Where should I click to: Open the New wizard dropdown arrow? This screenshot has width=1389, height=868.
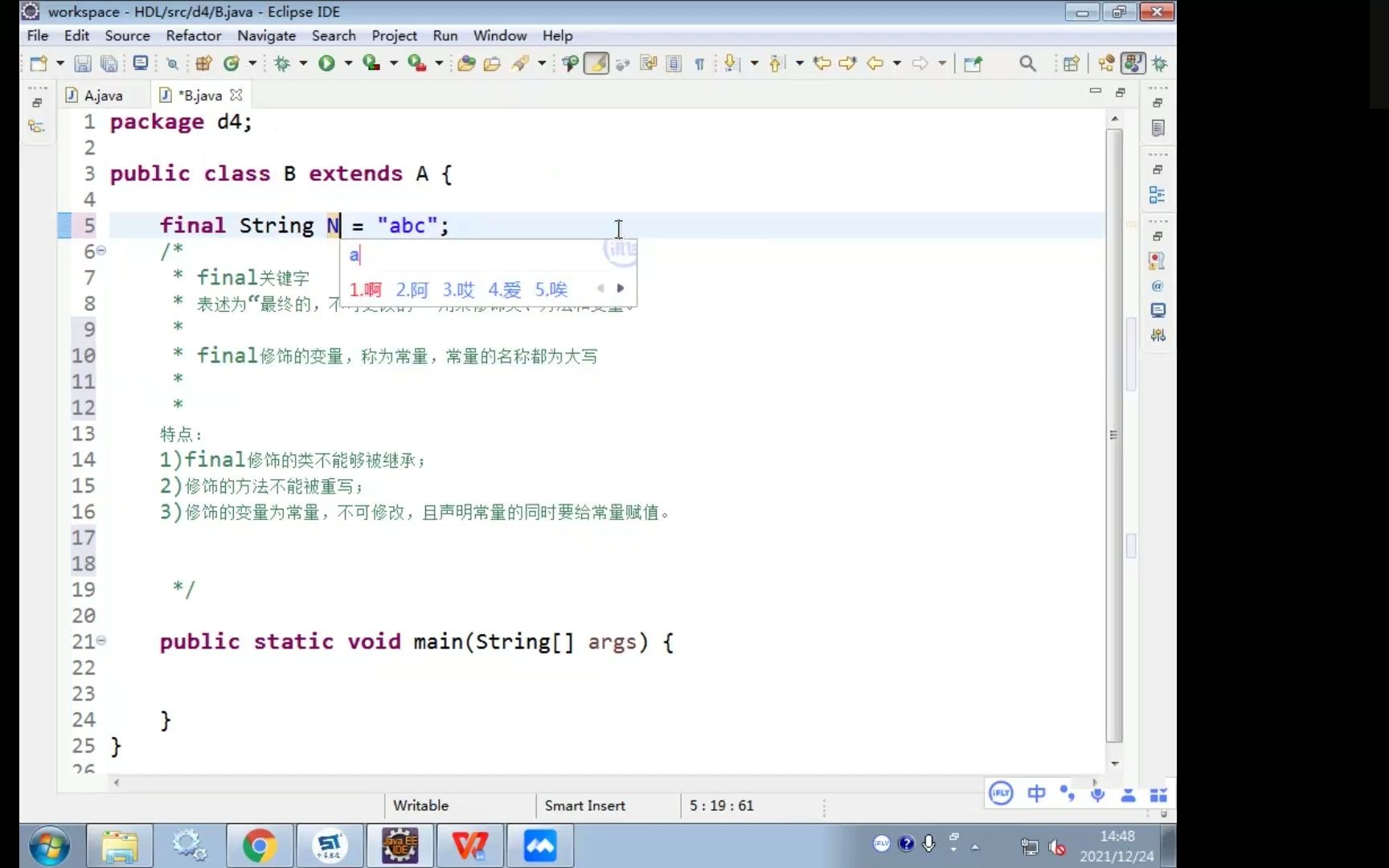(59, 63)
